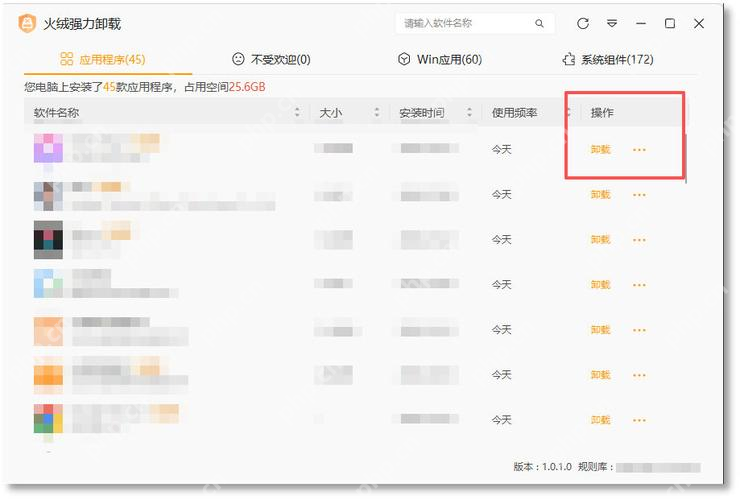Click 今天 in the multicolor icon row
Viewport: 740px width, 500px height.
pyautogui.click(x=502, y=420)
